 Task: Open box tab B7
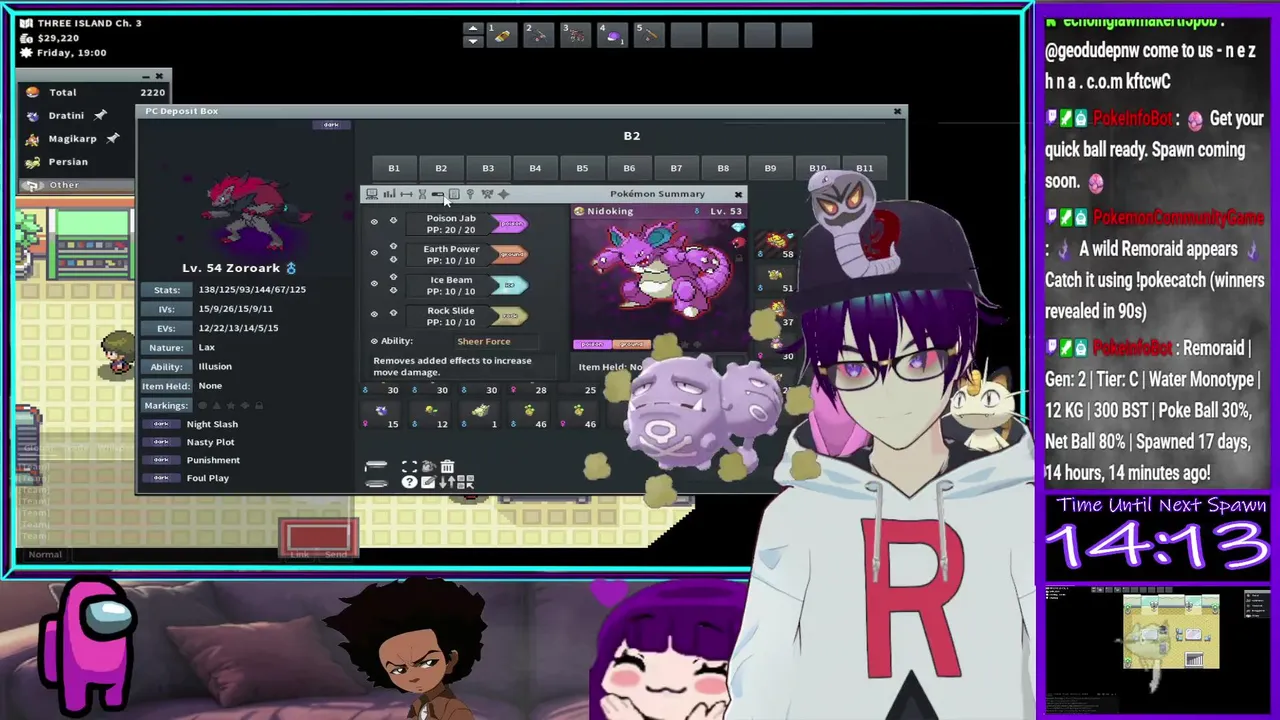(676, 168)
